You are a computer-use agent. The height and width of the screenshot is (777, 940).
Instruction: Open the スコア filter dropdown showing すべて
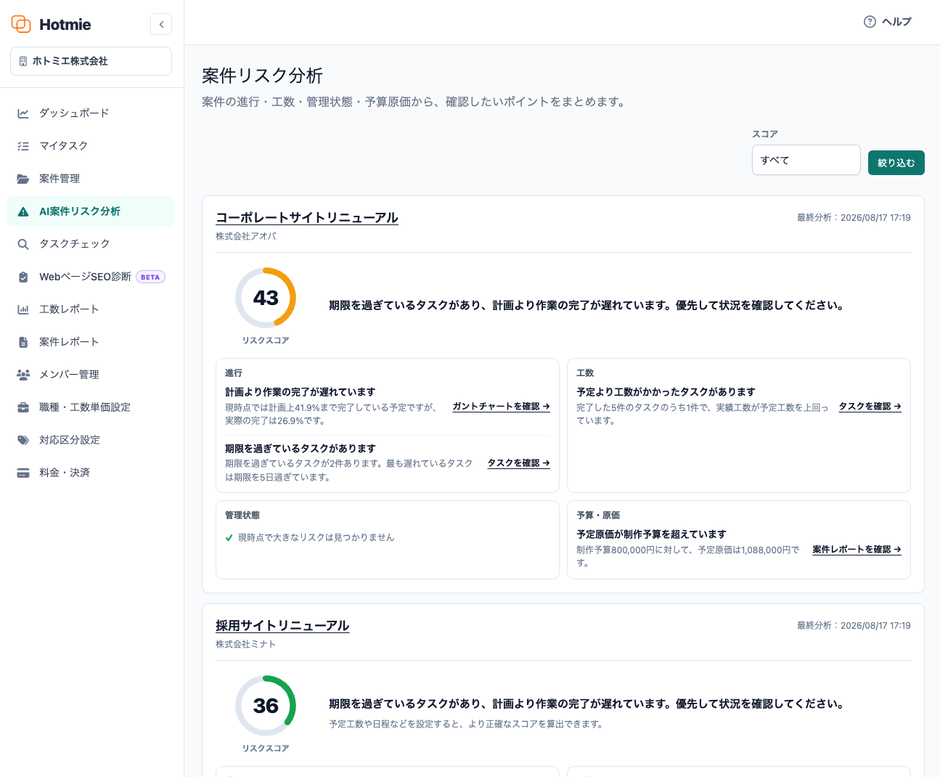pos(806,160)
